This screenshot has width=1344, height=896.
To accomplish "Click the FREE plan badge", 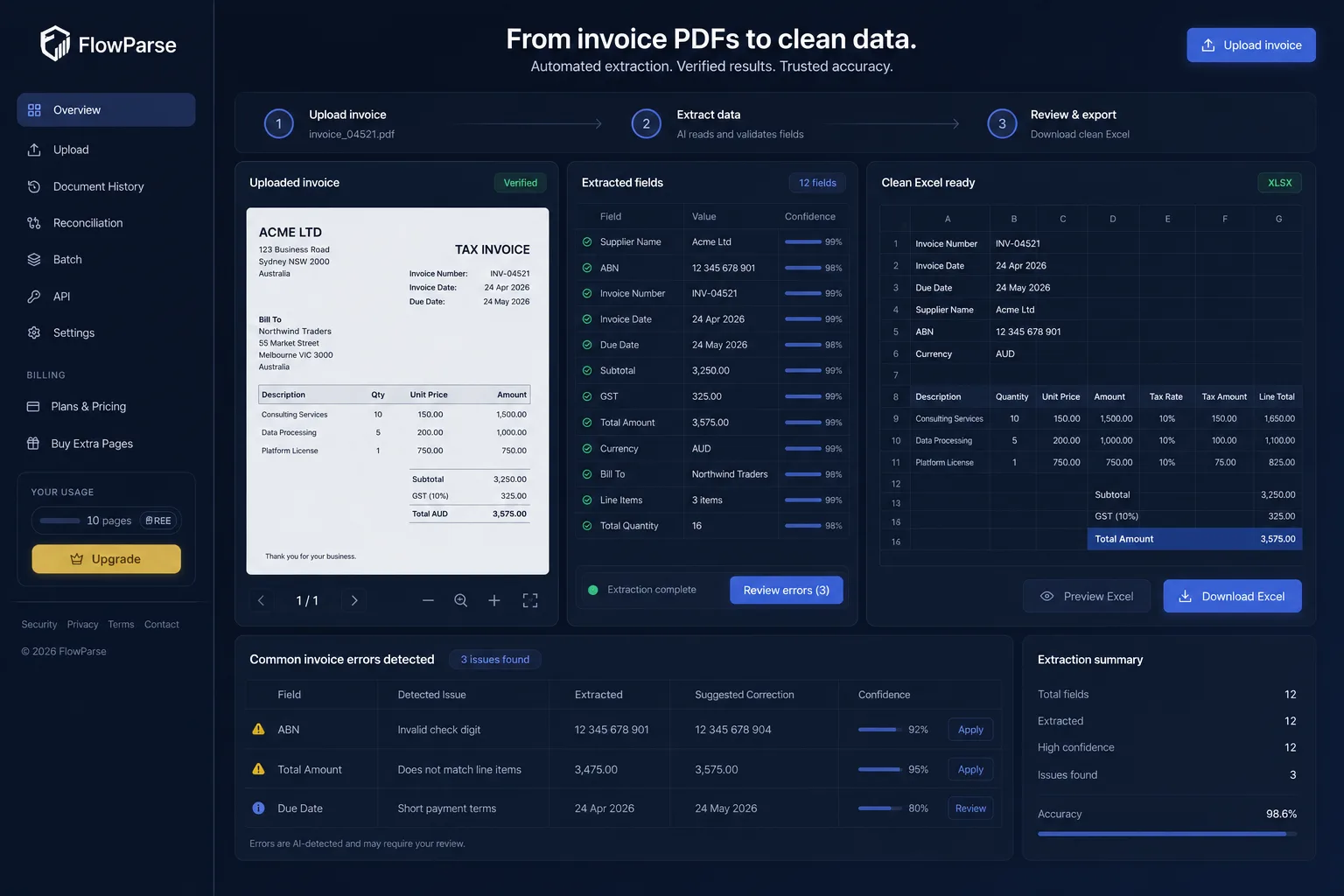I will 158,521.
